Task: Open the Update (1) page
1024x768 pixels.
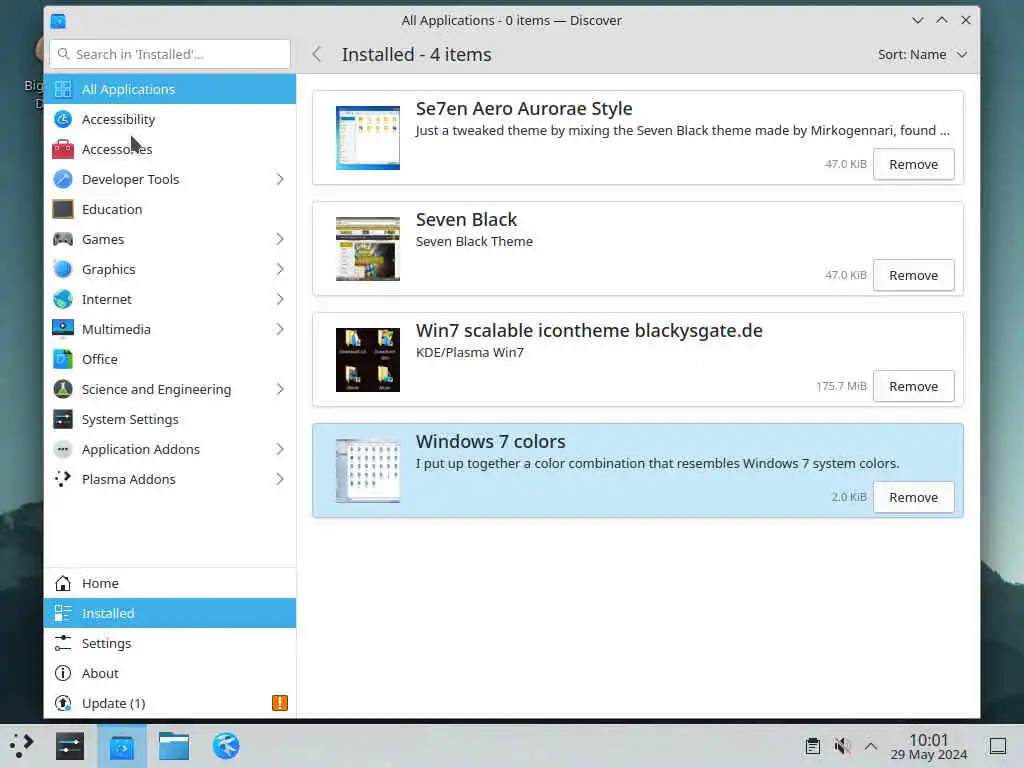Action: 170,703
